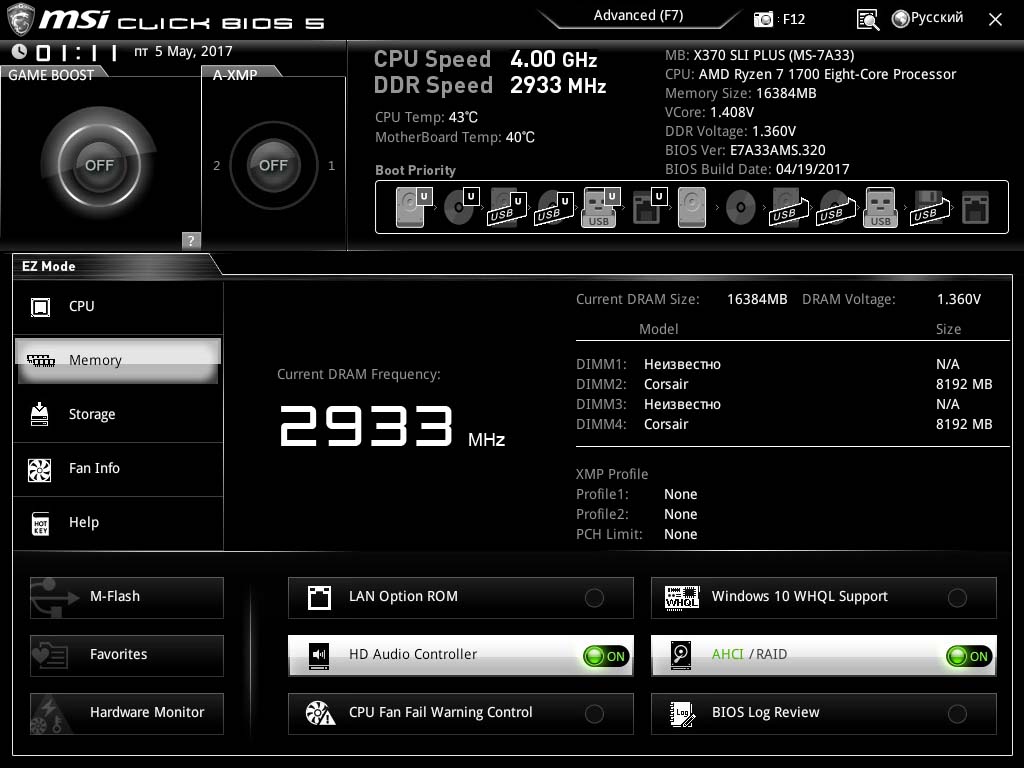This screenshot has height=768, width=1024.
Task: Click the PCH Limit None value
Action: point(680,534)
